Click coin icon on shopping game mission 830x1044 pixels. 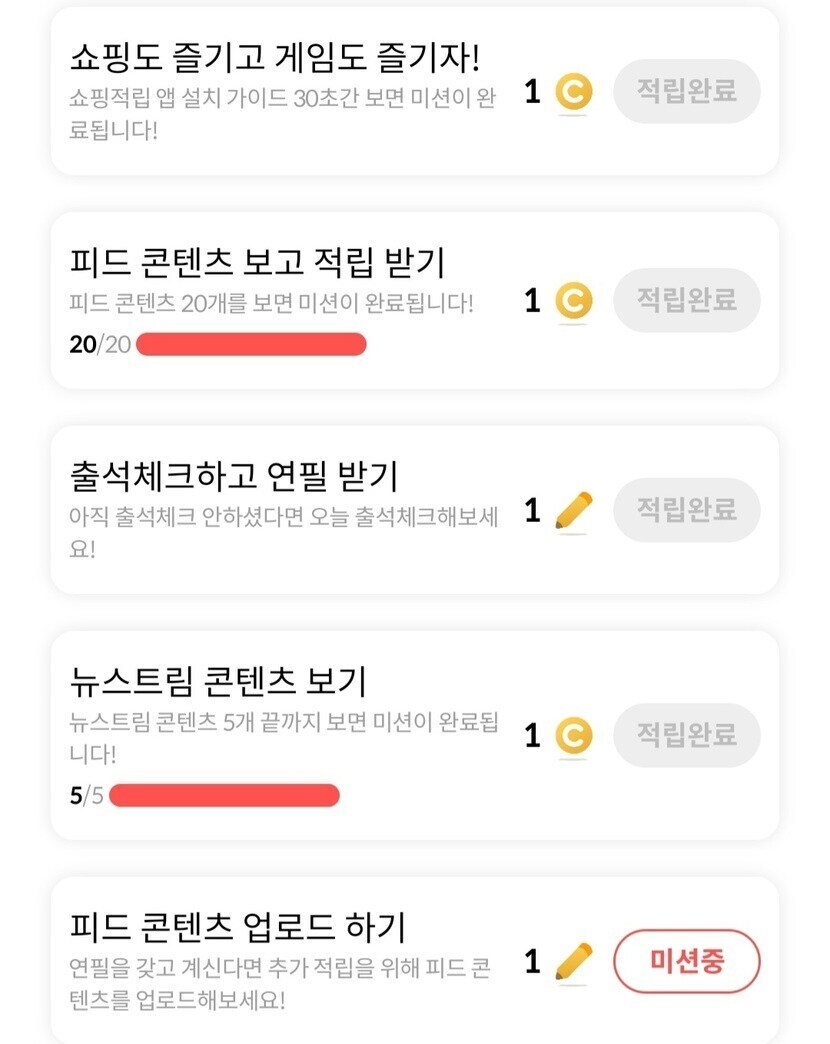click(573, 92)
